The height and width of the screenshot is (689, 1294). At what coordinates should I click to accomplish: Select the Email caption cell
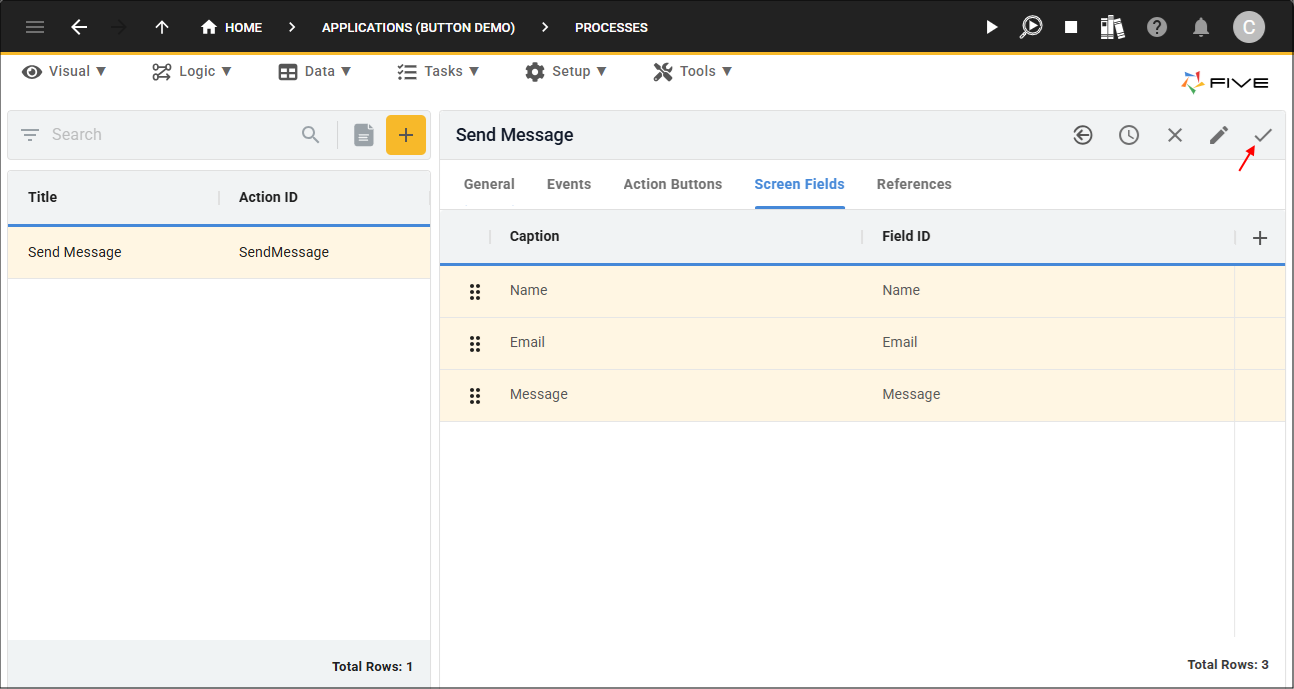(x=528, y=342)
